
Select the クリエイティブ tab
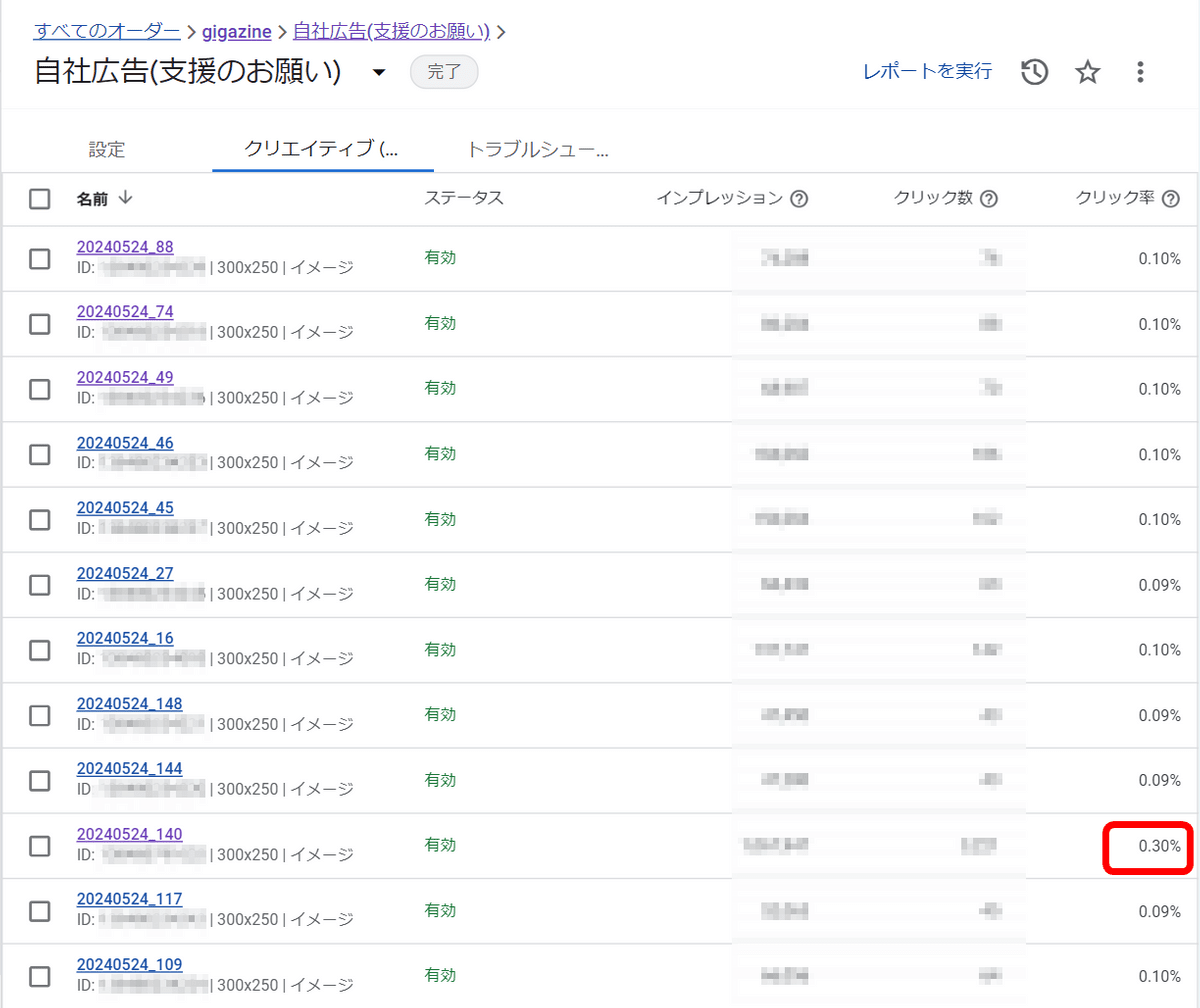[x=322, y=150]
